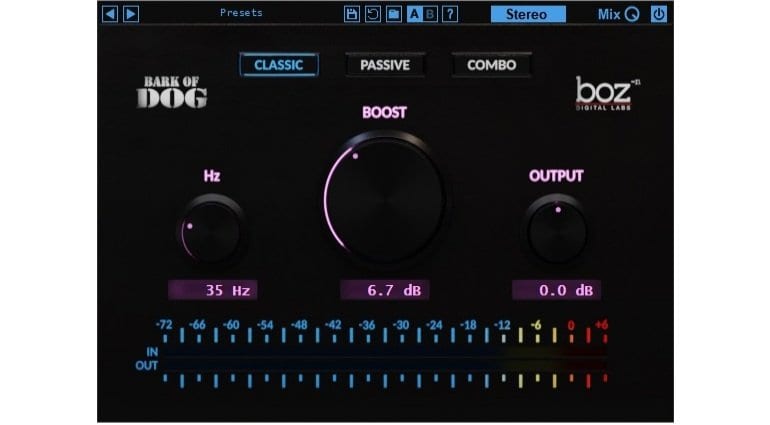The width and height of the screenshot is (770, 425).
Task: Click the Bark of Dog logo
Action: (172, 92)
